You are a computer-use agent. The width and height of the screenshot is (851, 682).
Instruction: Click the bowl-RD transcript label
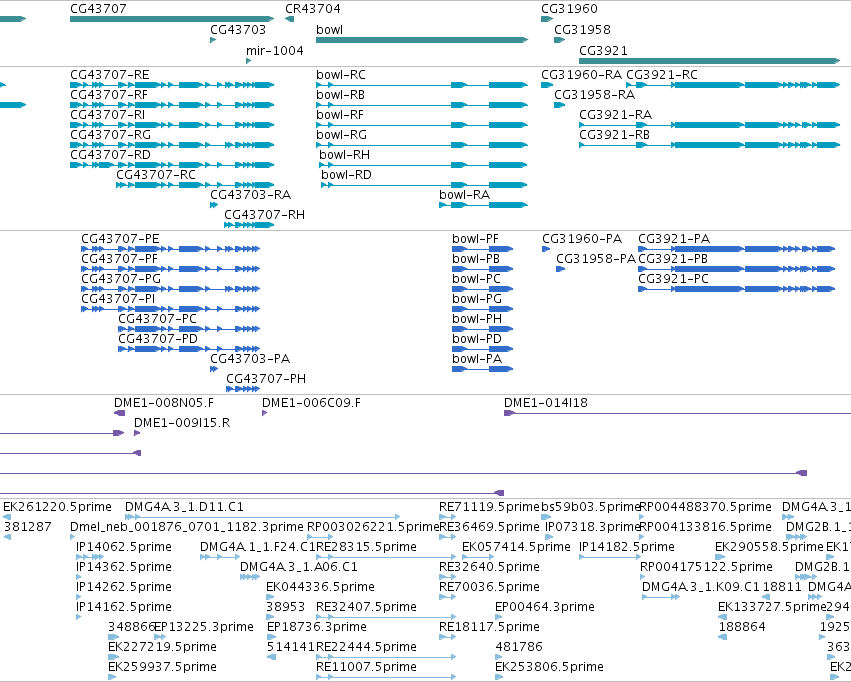point(346,175)
